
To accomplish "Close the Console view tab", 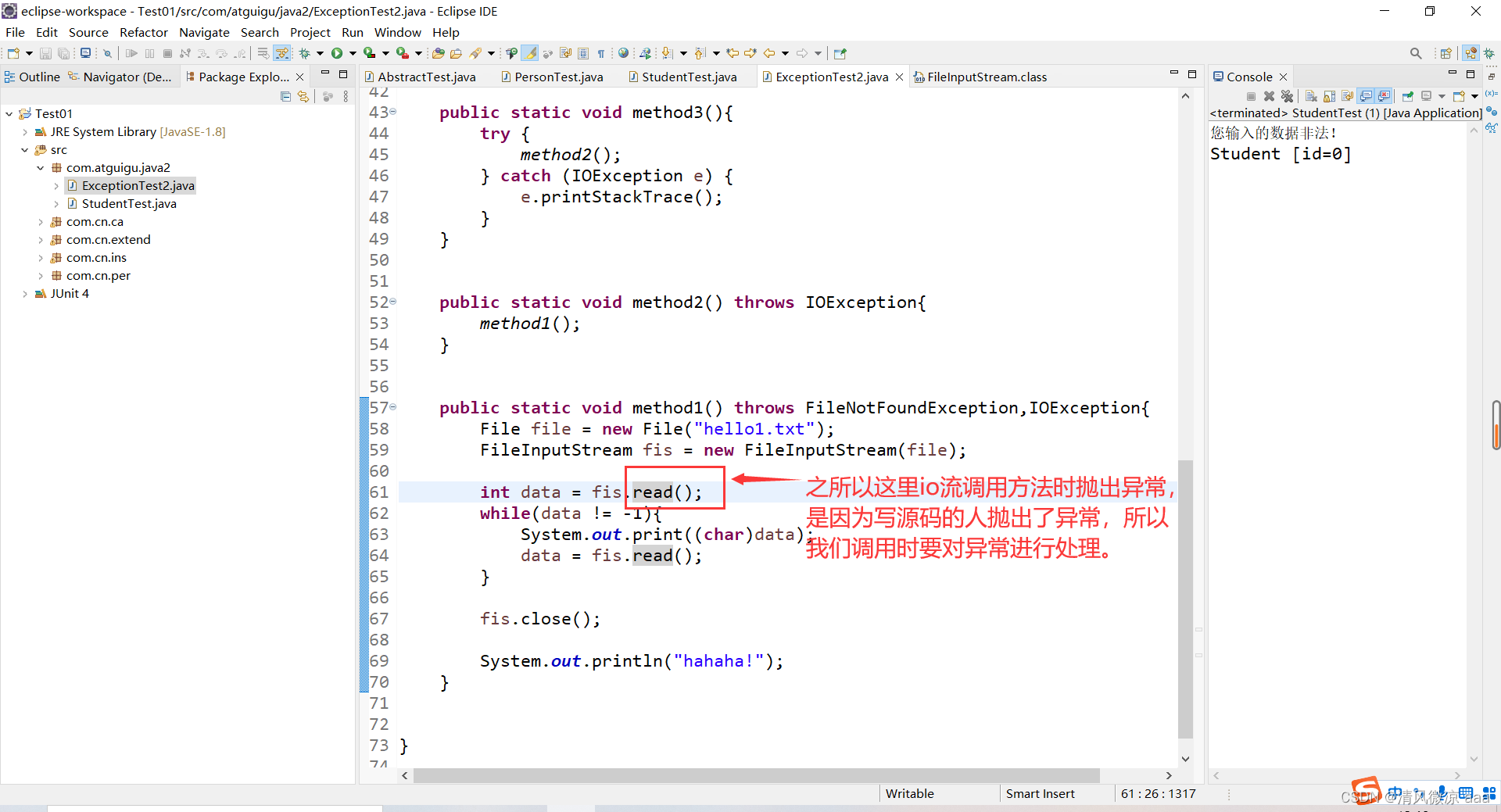I will tap(1283, 77).
